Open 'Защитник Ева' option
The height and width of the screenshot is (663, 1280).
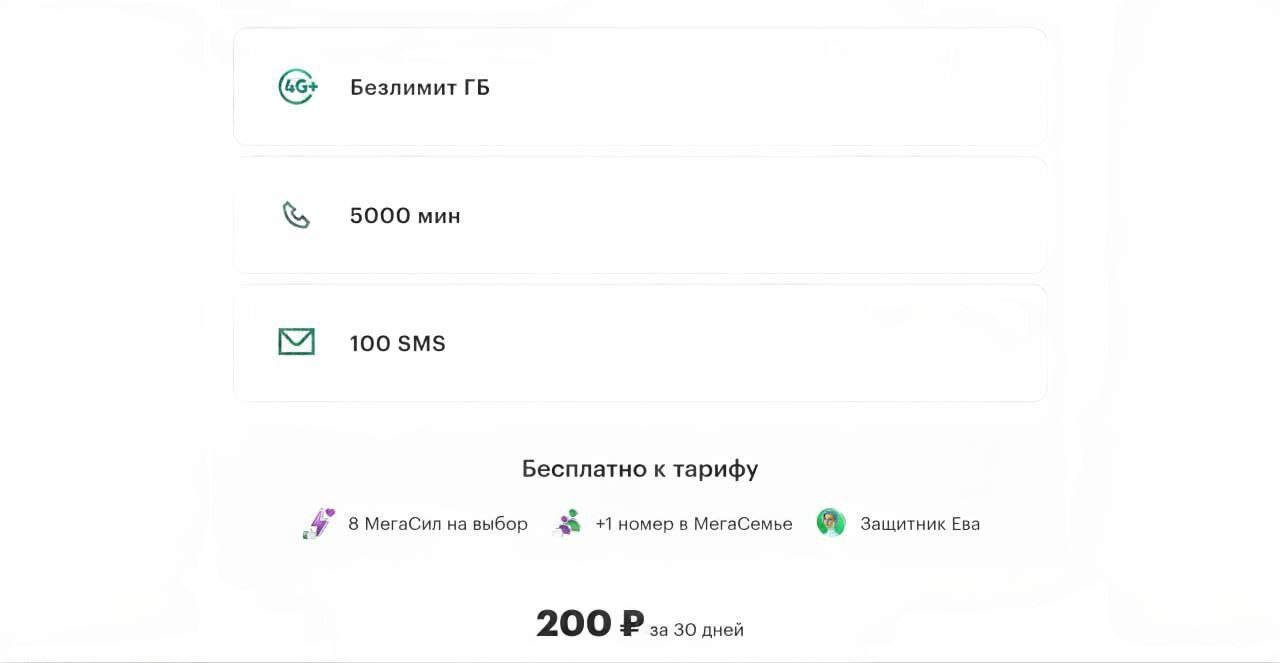(919, 524)
